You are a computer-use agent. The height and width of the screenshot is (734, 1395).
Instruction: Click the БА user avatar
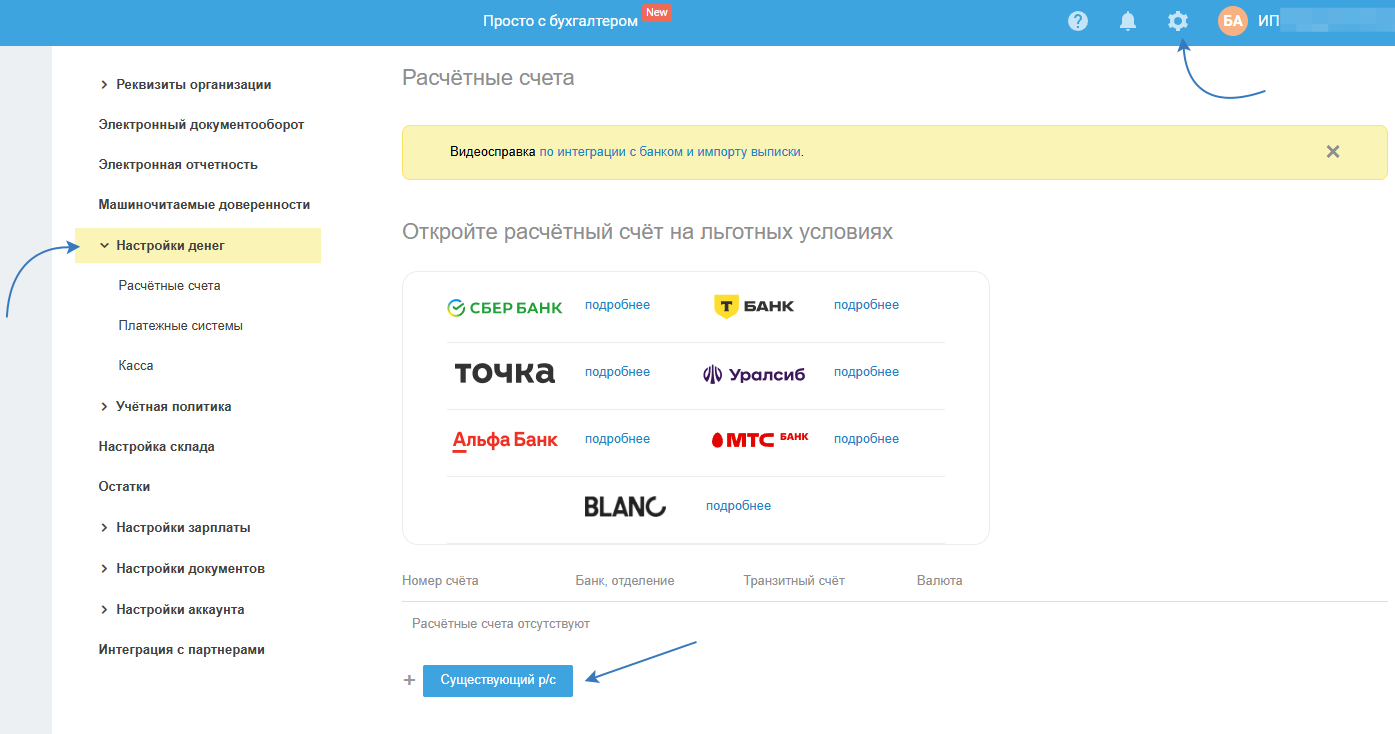[1233, 21]
